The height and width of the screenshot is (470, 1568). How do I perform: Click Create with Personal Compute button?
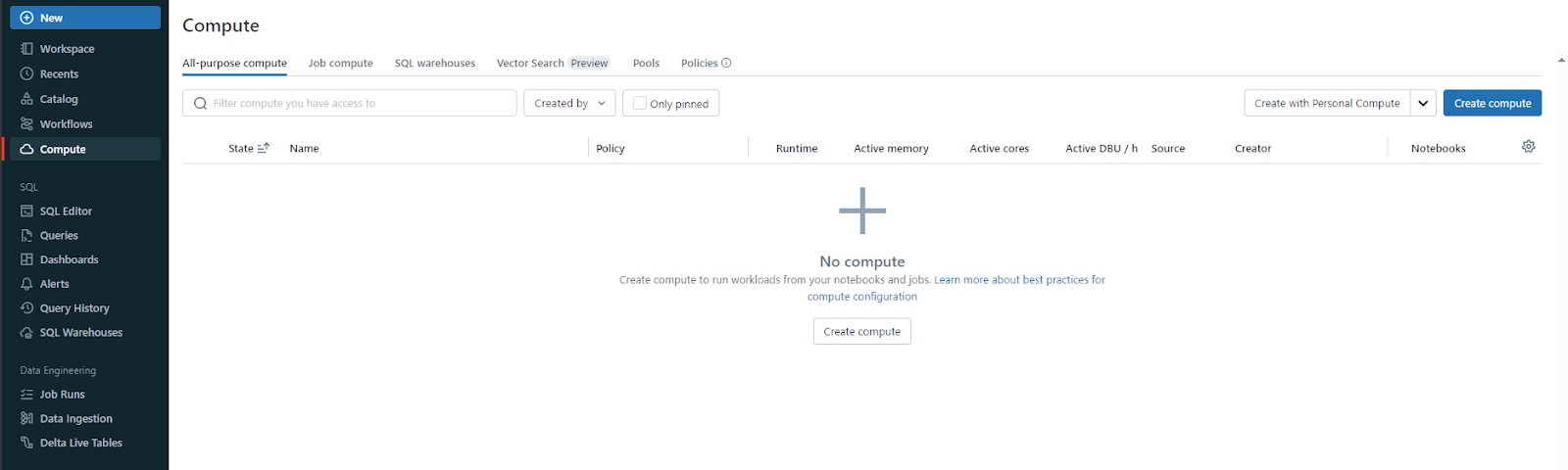(x=1327, y=103)
